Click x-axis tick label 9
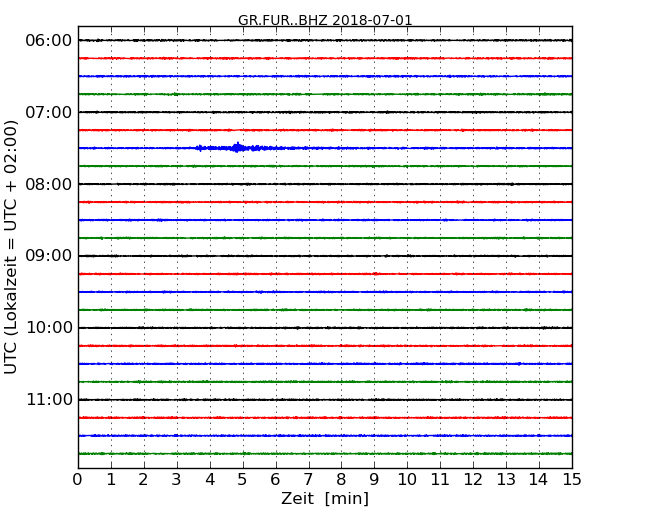The width and height of the screenshot is (650, 520). click(x=374, y=480)
